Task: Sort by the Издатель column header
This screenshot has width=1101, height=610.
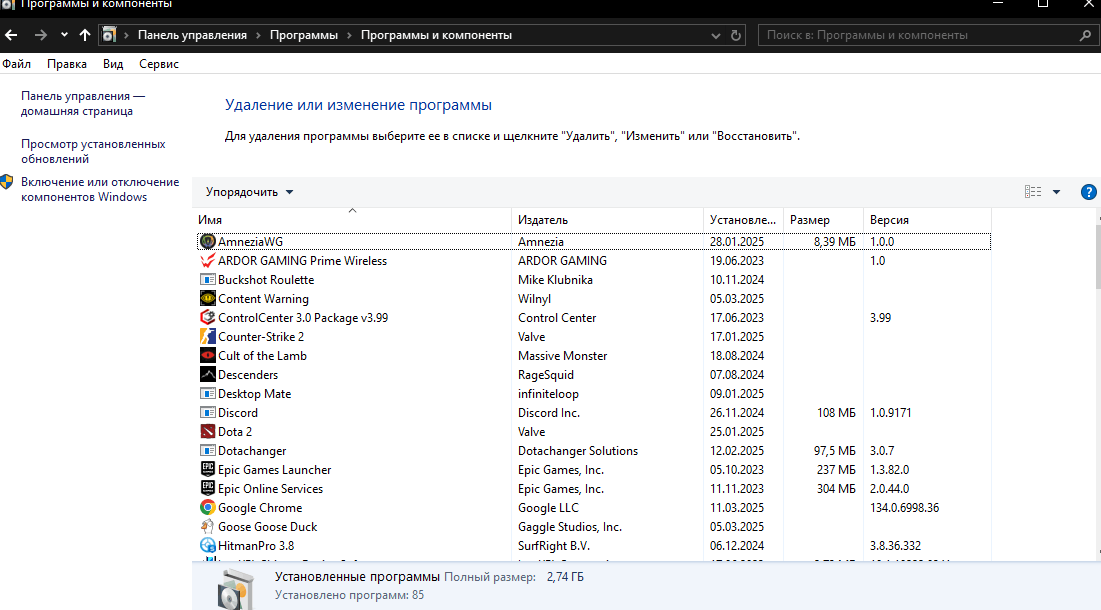Action: [607, 220]
